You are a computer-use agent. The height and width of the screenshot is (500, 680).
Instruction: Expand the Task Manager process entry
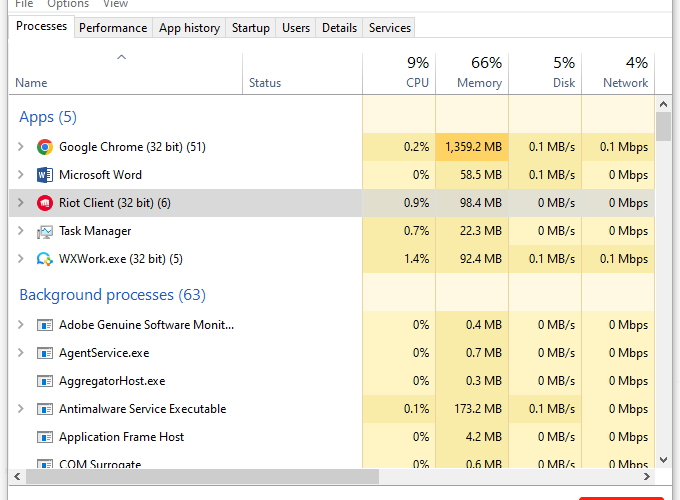coord(20,231)
